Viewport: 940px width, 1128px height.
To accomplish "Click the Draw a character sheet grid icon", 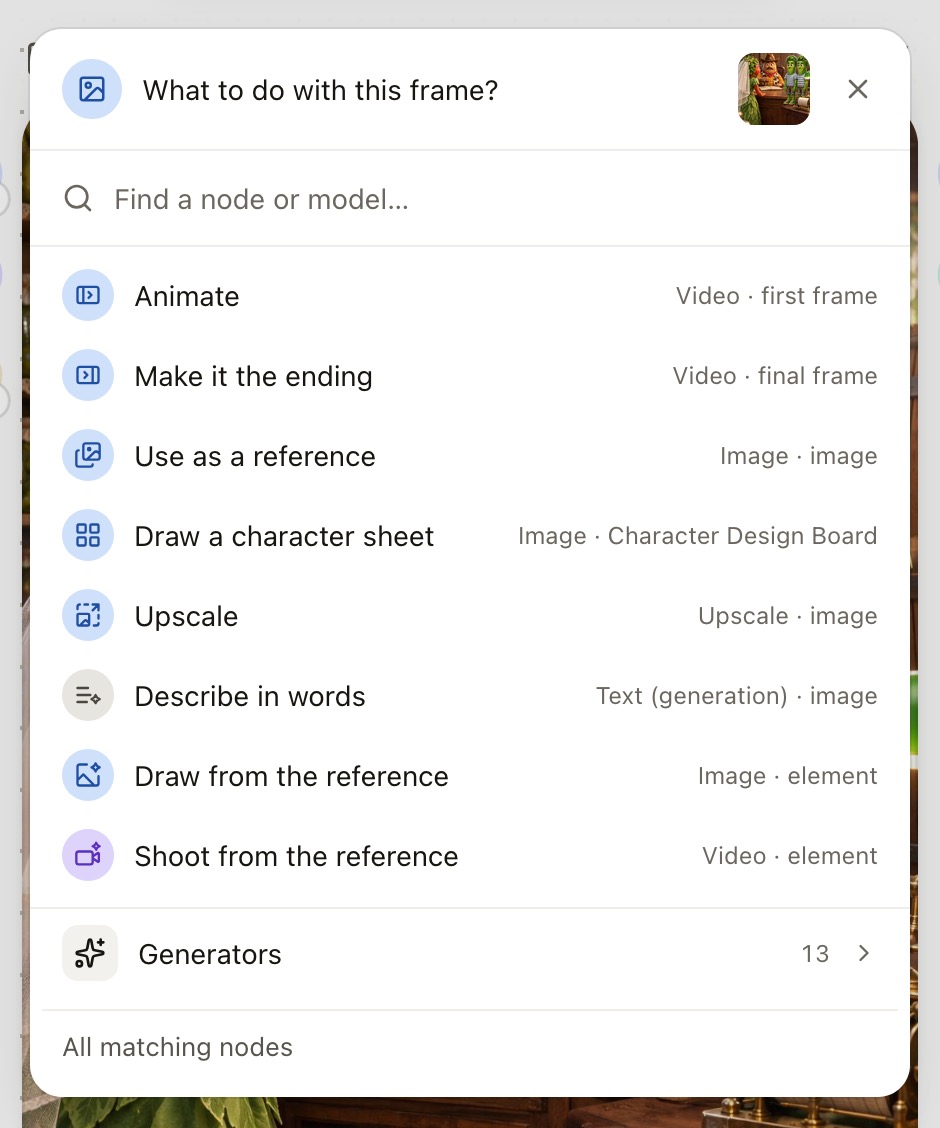I will coord(88,535).
